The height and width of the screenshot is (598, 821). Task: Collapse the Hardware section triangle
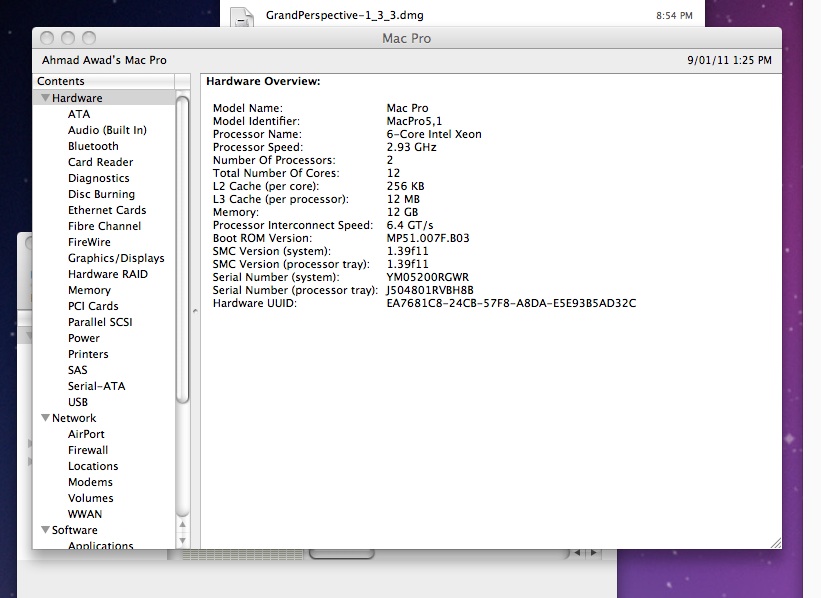[x=46, y=98]
